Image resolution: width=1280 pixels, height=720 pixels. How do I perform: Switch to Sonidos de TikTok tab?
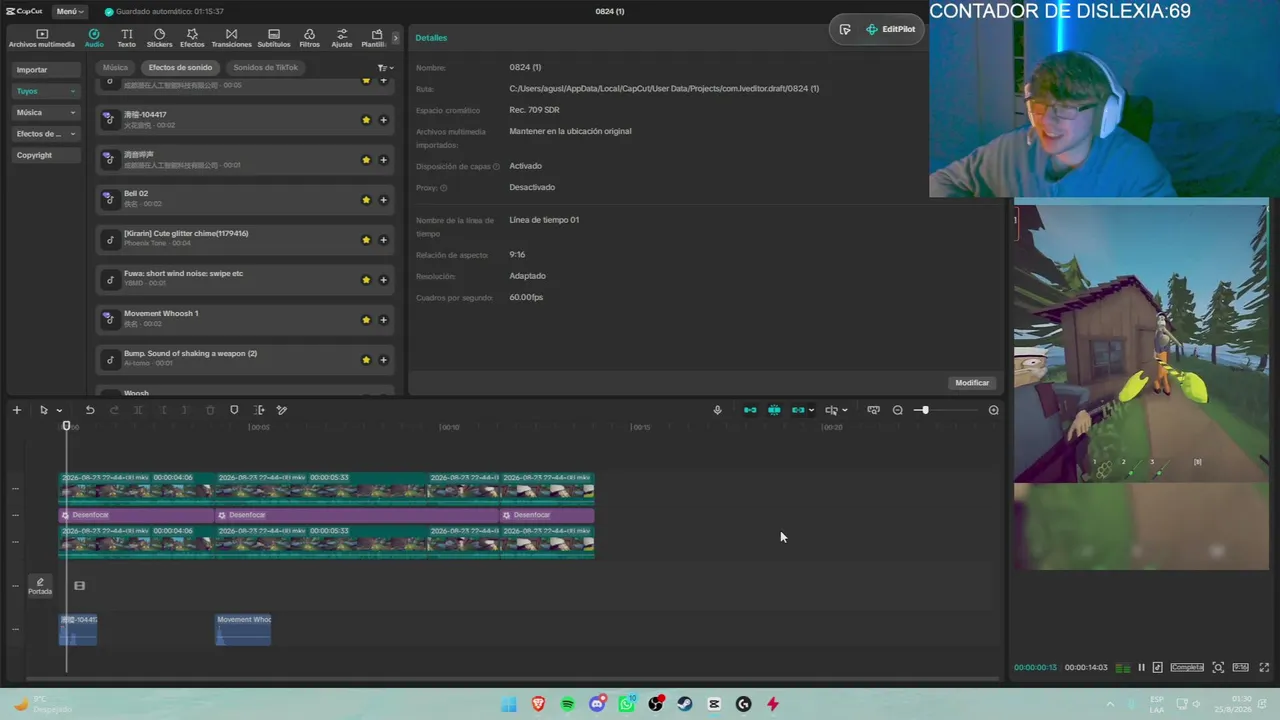pyautogui.click(x=266, y=68)
